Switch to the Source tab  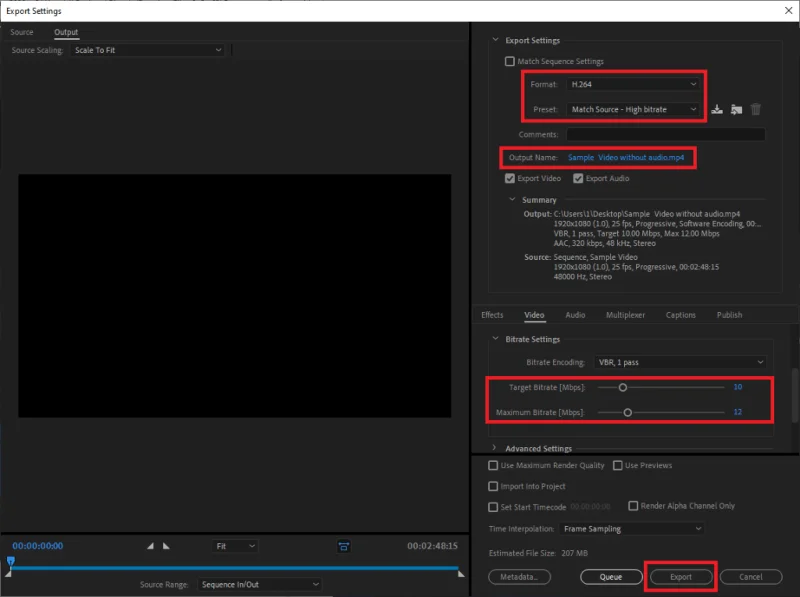click(21, 32)
